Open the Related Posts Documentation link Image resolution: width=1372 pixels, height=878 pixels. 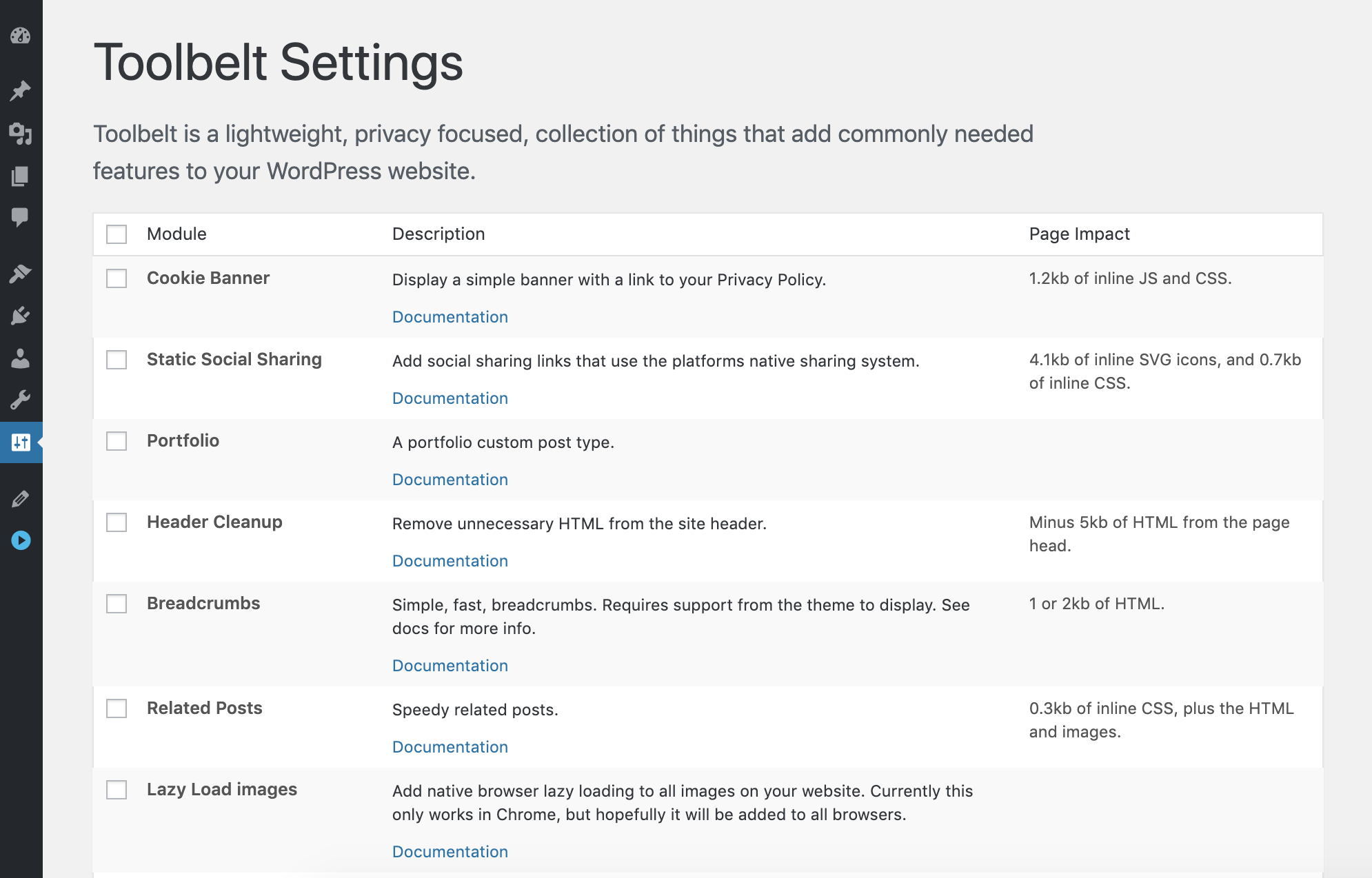click(x=450, y=747)
